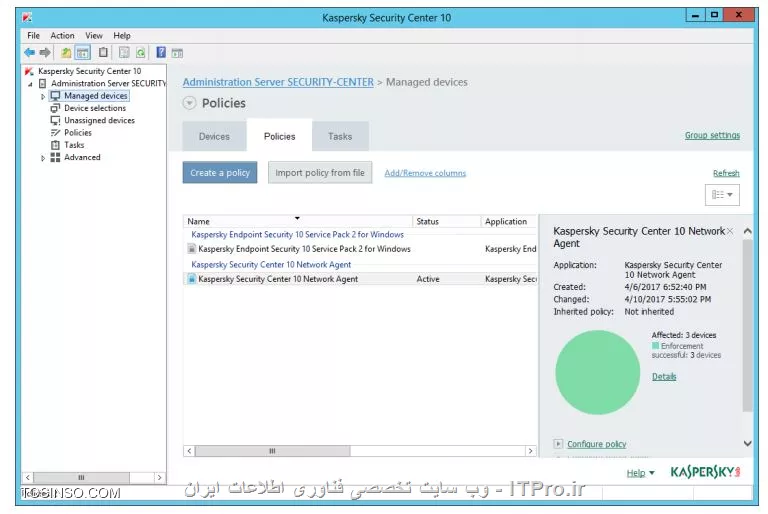
Task: Open the Help menu in menu bar
Action: coord(122,35)
